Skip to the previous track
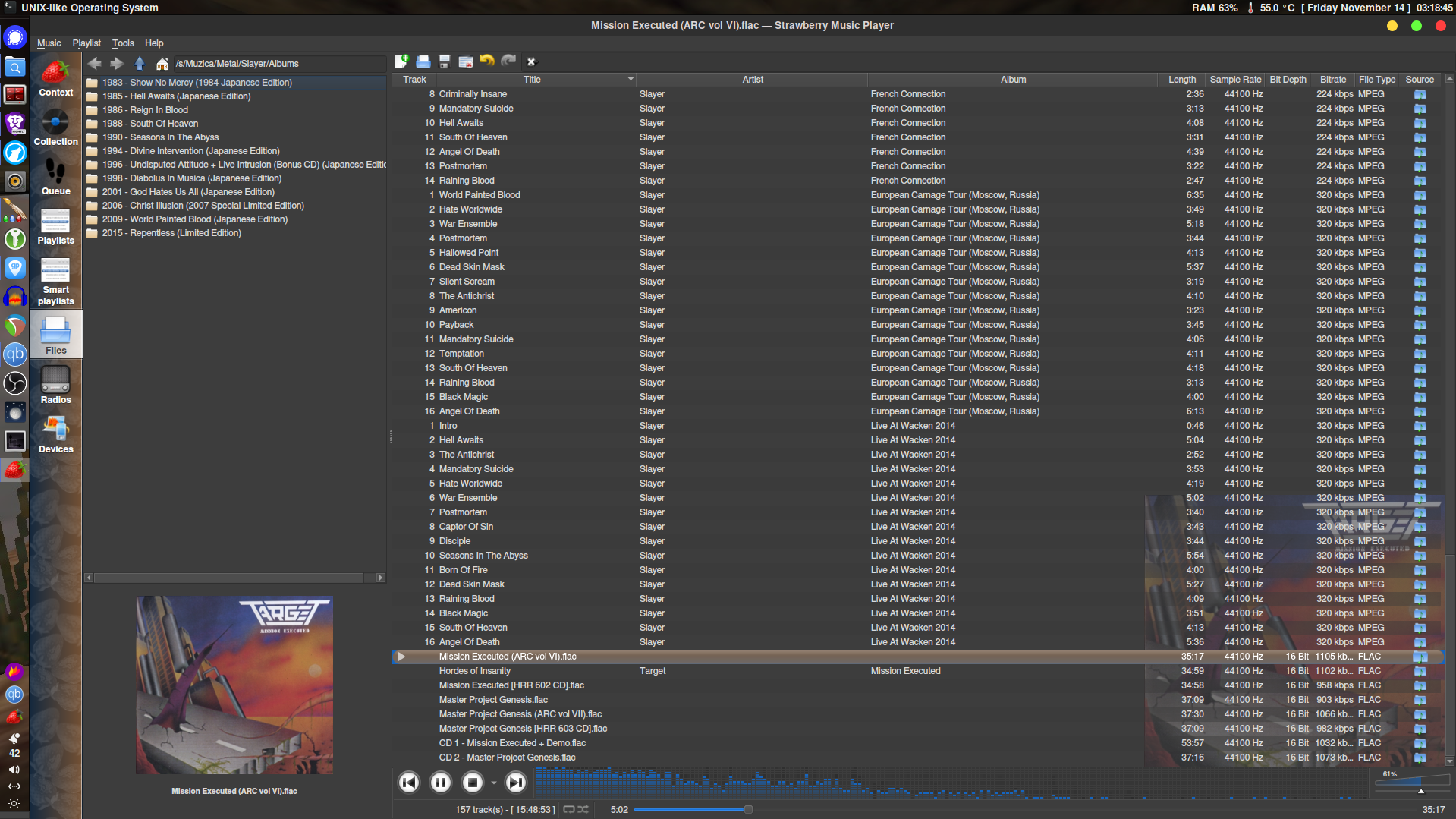This screenshot has height=819, width=1456. (x=409, y=783)
